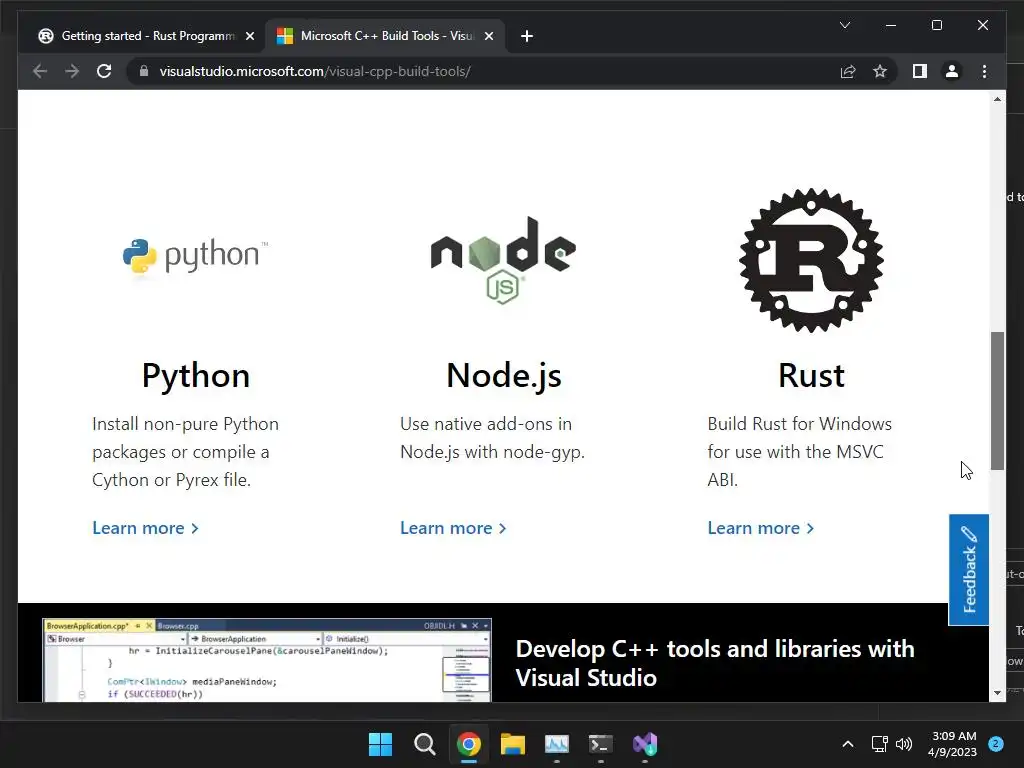Select the Microsoft C++ Build Tools tab
The image size is (1024, 768).
385,36
